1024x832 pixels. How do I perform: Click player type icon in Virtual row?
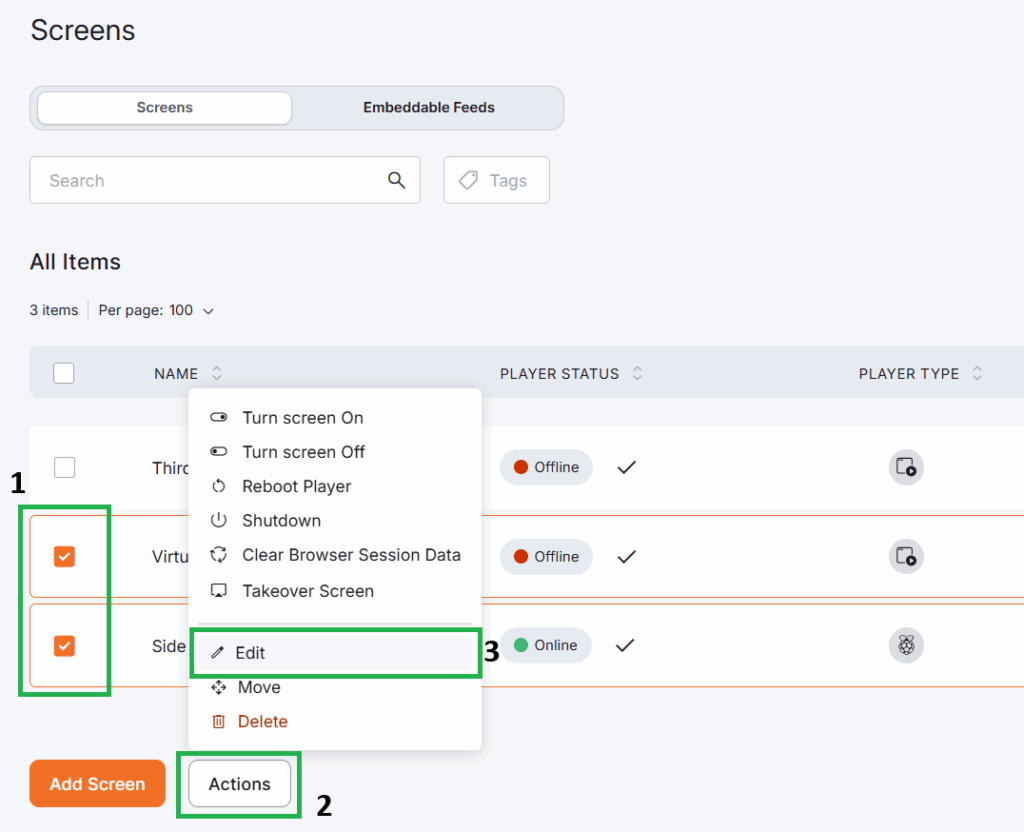(x=906, y=556)
